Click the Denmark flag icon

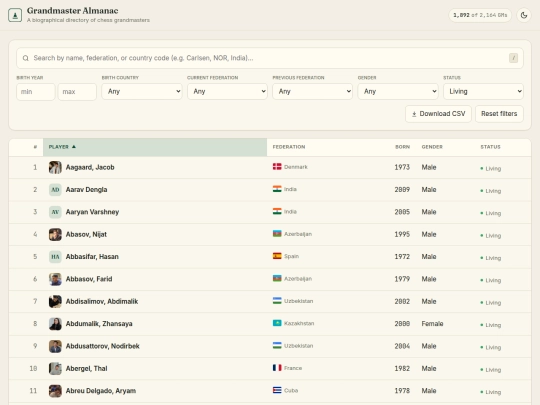coord(277,167)
